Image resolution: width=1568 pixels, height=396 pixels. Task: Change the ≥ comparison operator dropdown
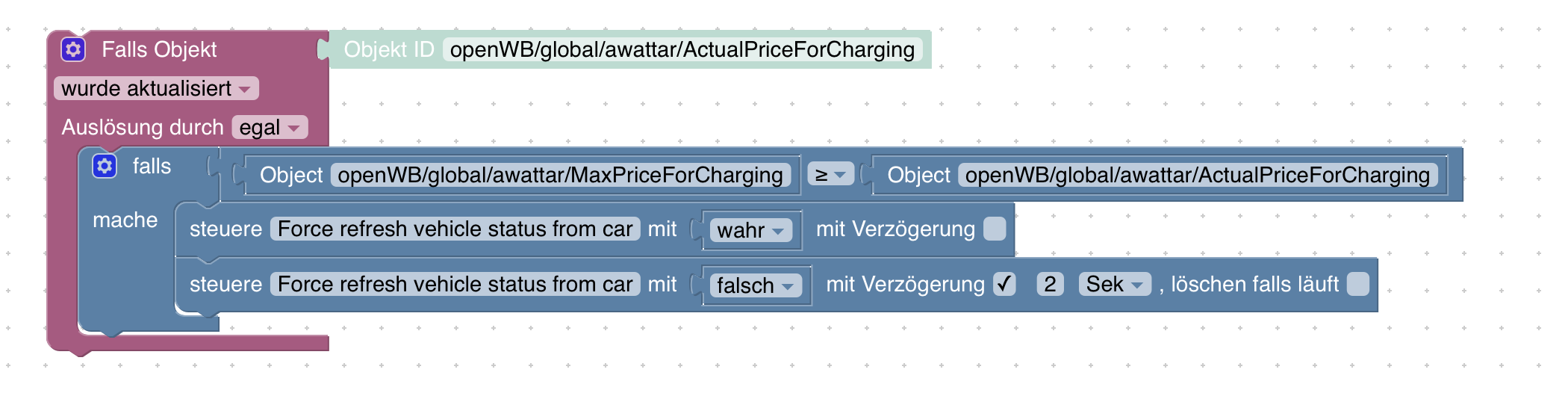(x=830, y=175)
